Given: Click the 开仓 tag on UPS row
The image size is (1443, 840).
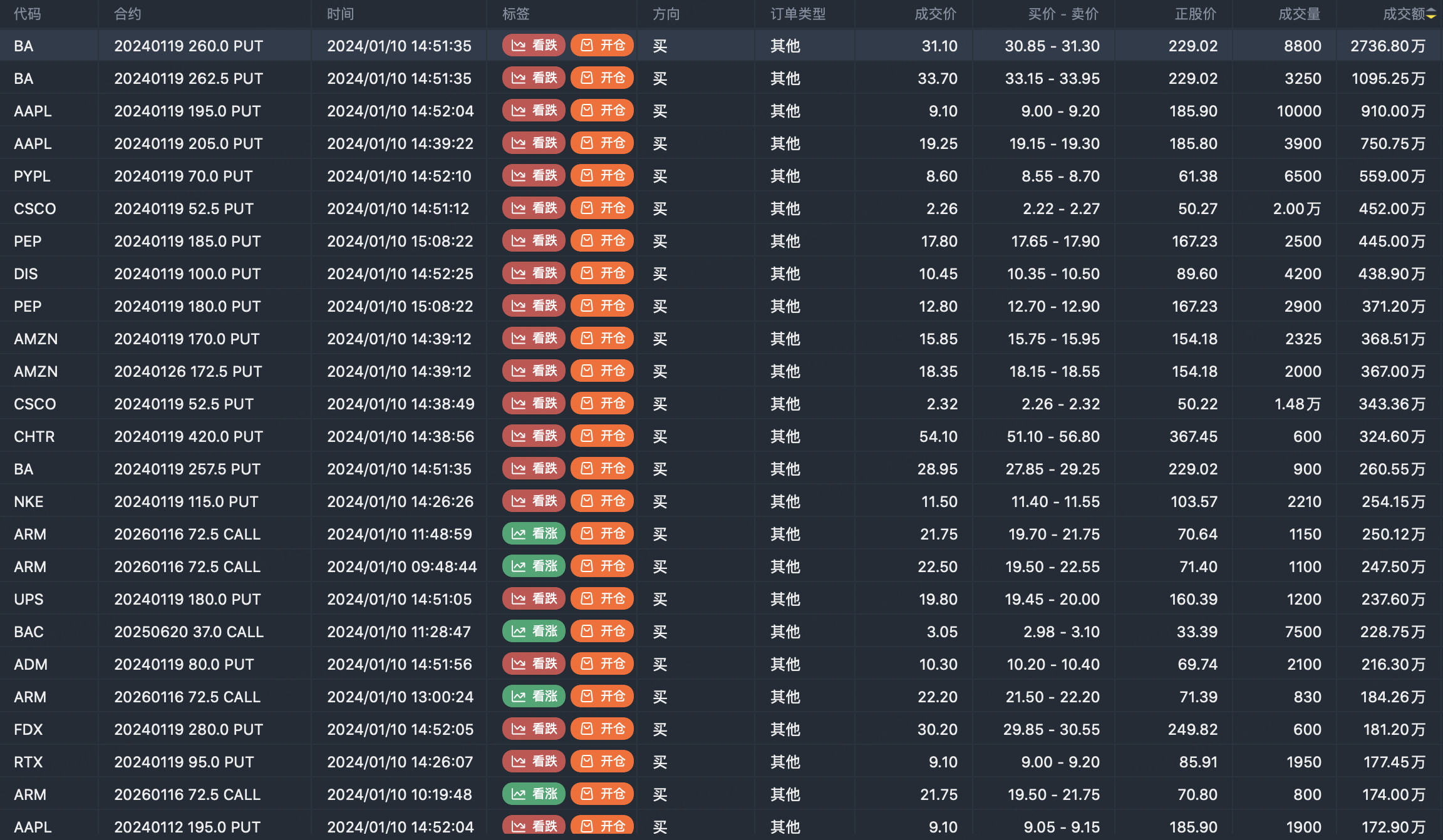Looking at the screenshot, I should (602, 599).
